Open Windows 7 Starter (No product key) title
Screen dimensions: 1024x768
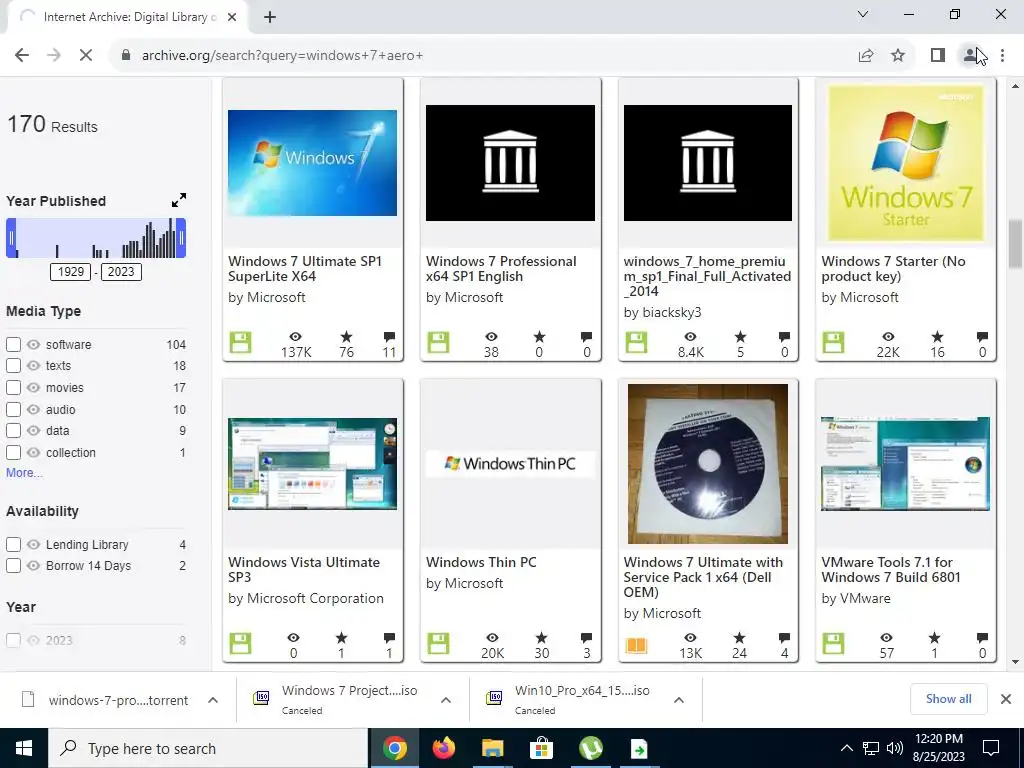click(893, 268)
